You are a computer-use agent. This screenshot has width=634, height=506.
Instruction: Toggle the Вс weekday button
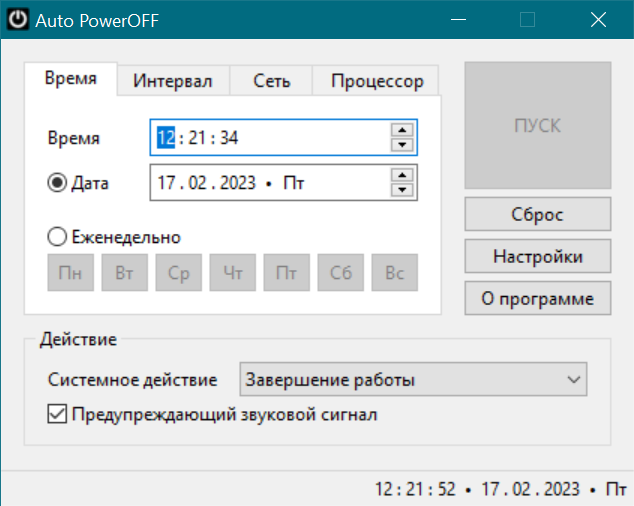tap(395, 273)
